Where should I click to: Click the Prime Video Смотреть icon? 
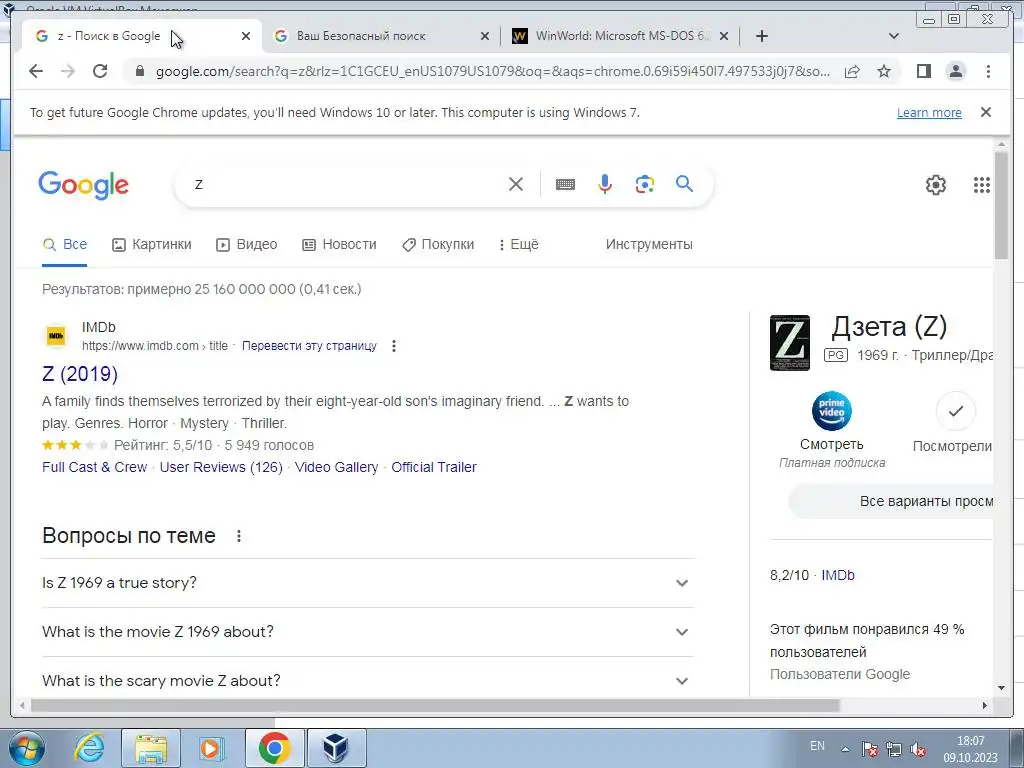[831, 411]
